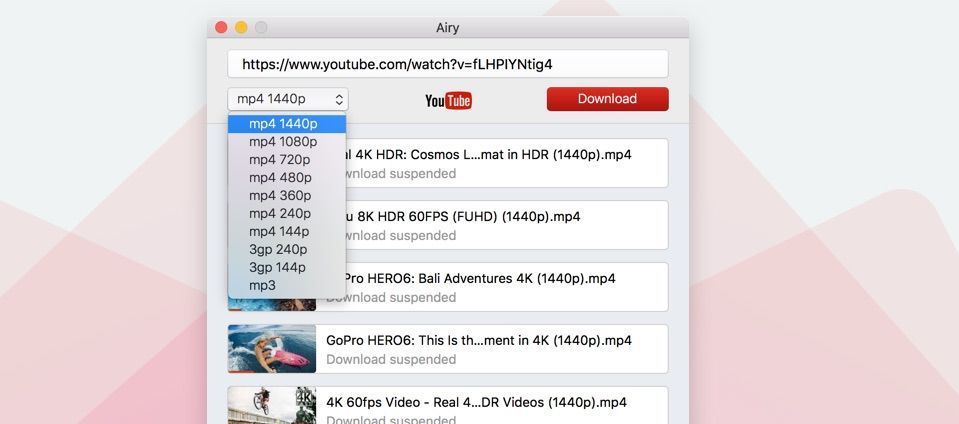Select mp3 audio format option
The height and width of the screenshot is (424, 959).
pyautogui.click(x=287, y=285)
